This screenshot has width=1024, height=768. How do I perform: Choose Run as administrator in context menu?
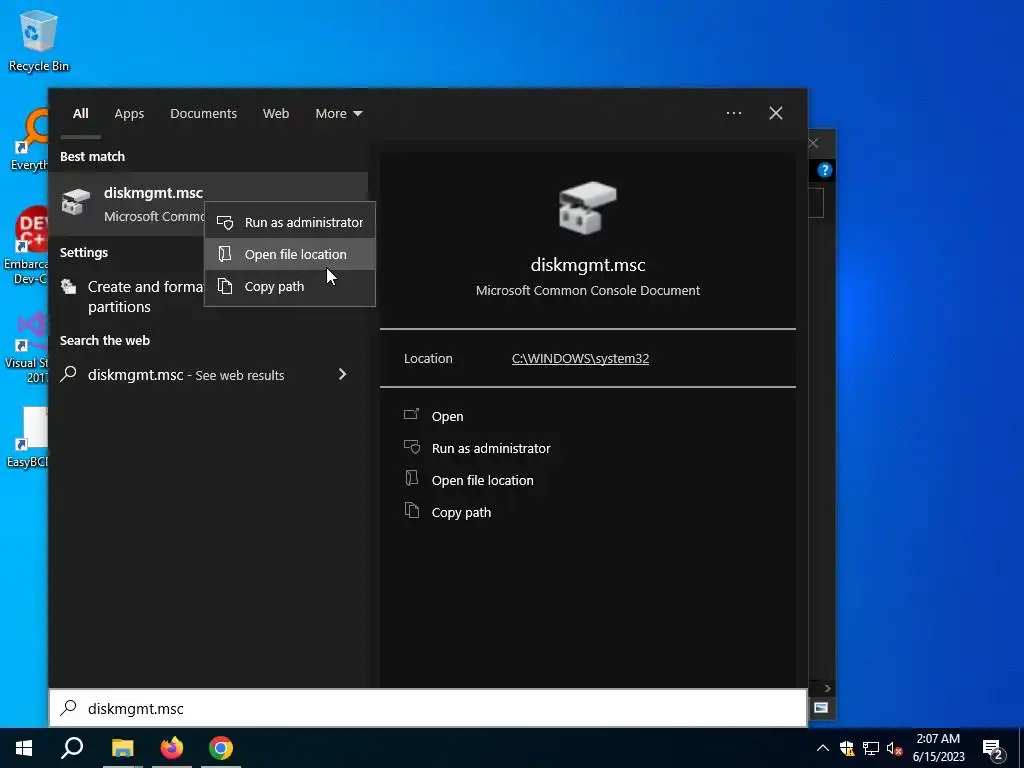point(290,223)
